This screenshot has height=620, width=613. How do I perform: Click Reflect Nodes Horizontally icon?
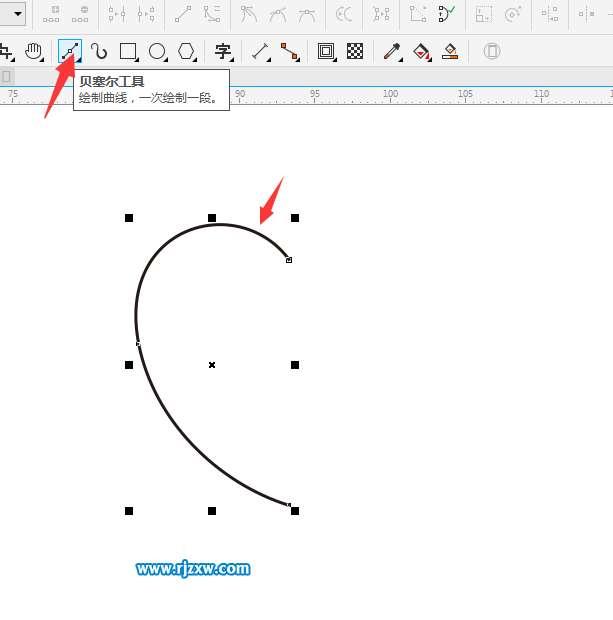[587, 14]
